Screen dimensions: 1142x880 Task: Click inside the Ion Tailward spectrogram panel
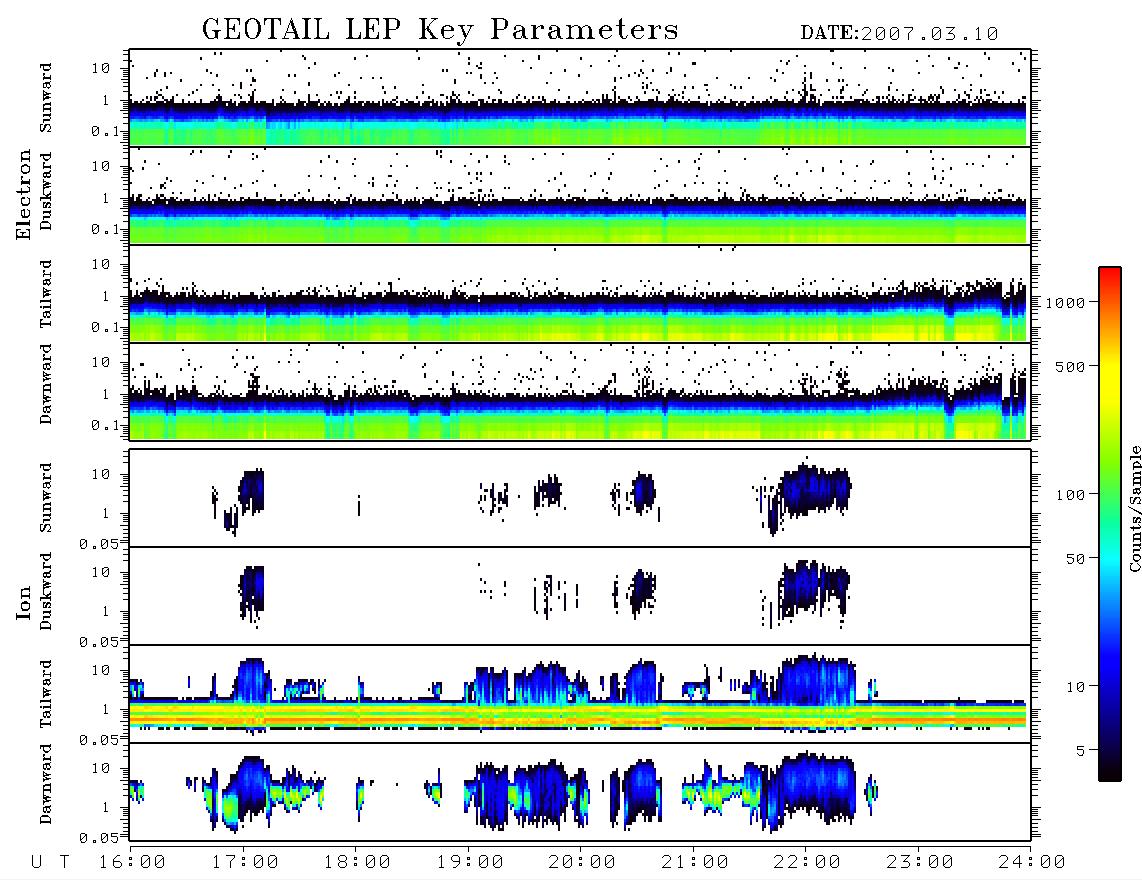pos(580,694)
